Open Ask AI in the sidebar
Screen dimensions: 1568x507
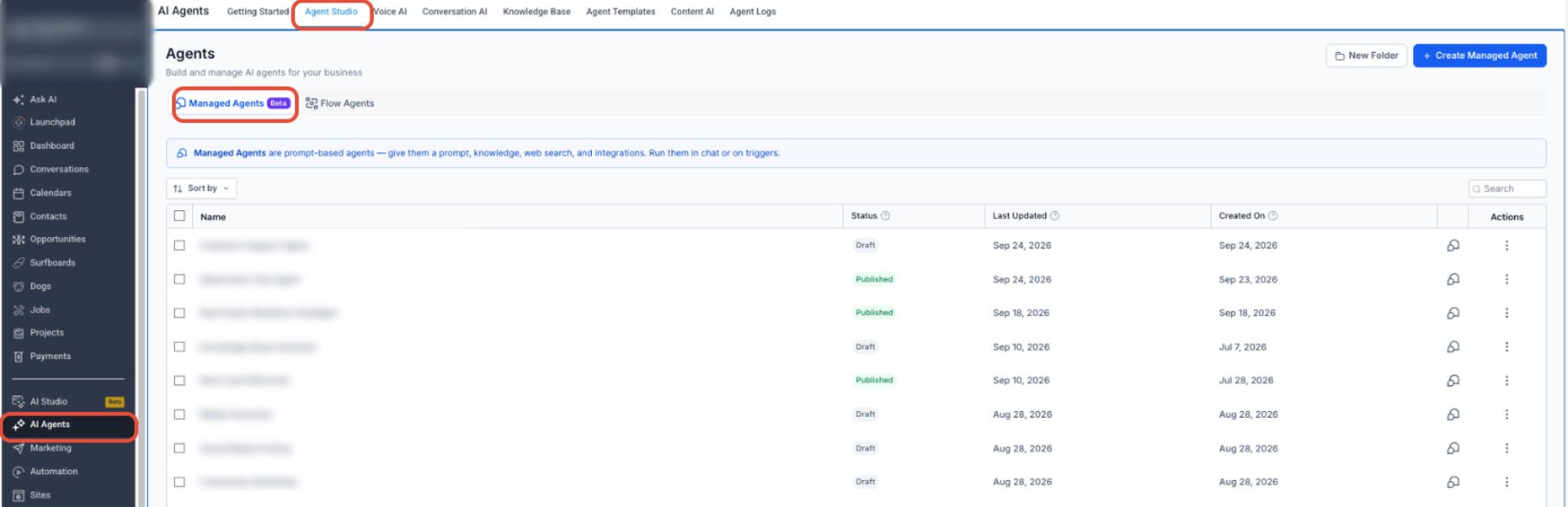pyautogui.click(x=43, y=99)
